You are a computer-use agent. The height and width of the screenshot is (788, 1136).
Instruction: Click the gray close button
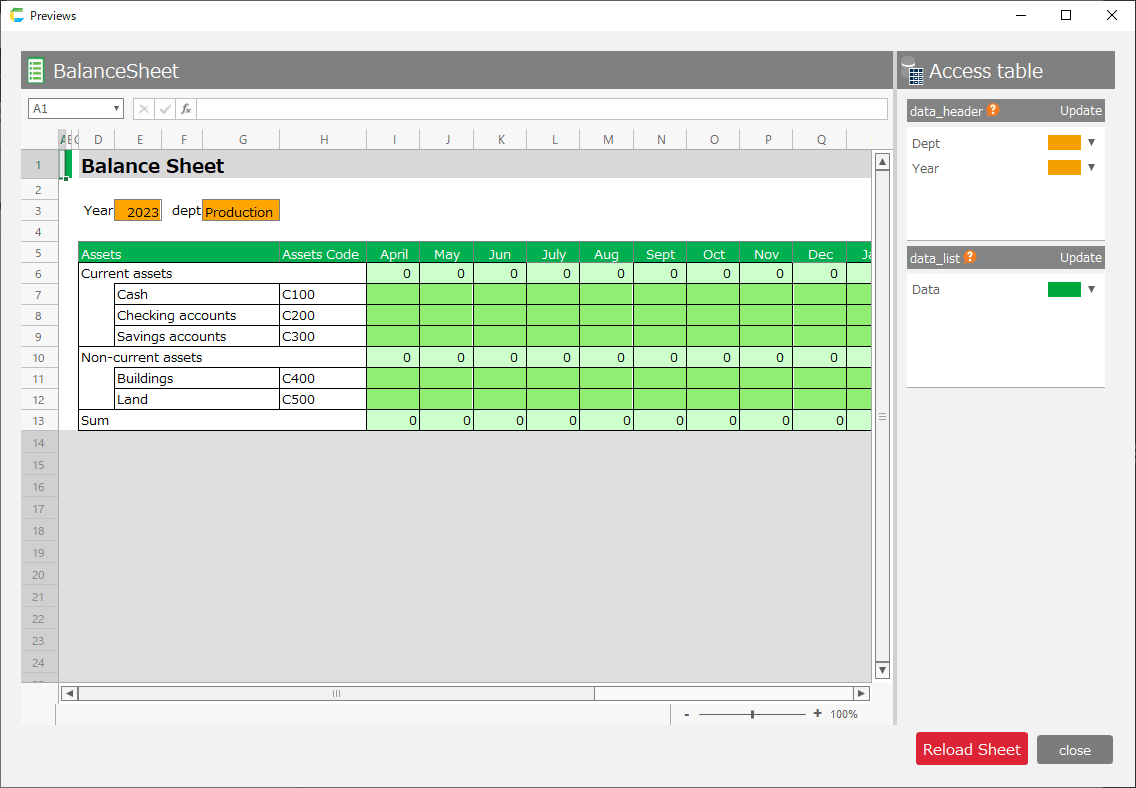1074,750
